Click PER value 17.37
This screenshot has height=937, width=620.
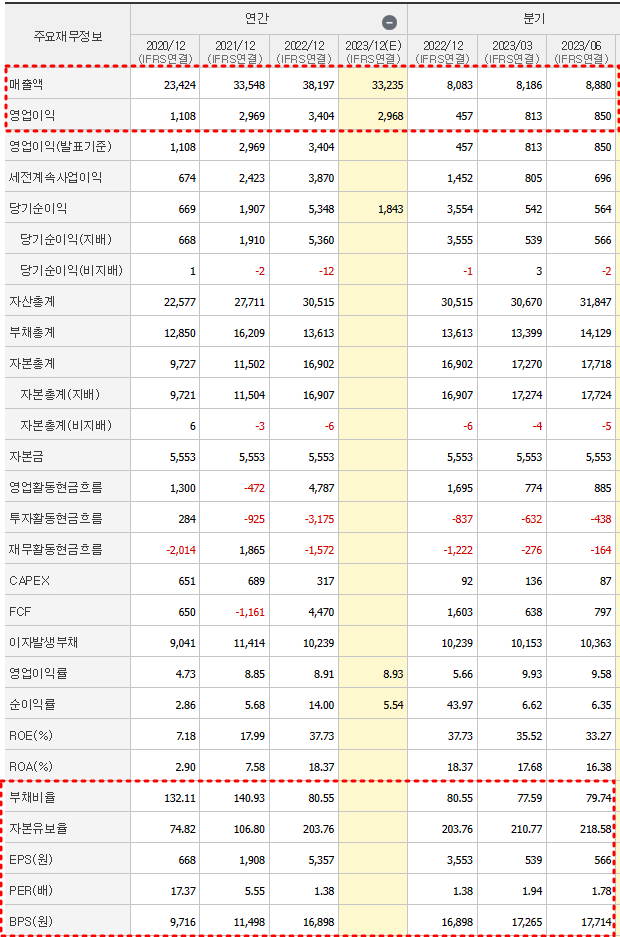point(183,891)
